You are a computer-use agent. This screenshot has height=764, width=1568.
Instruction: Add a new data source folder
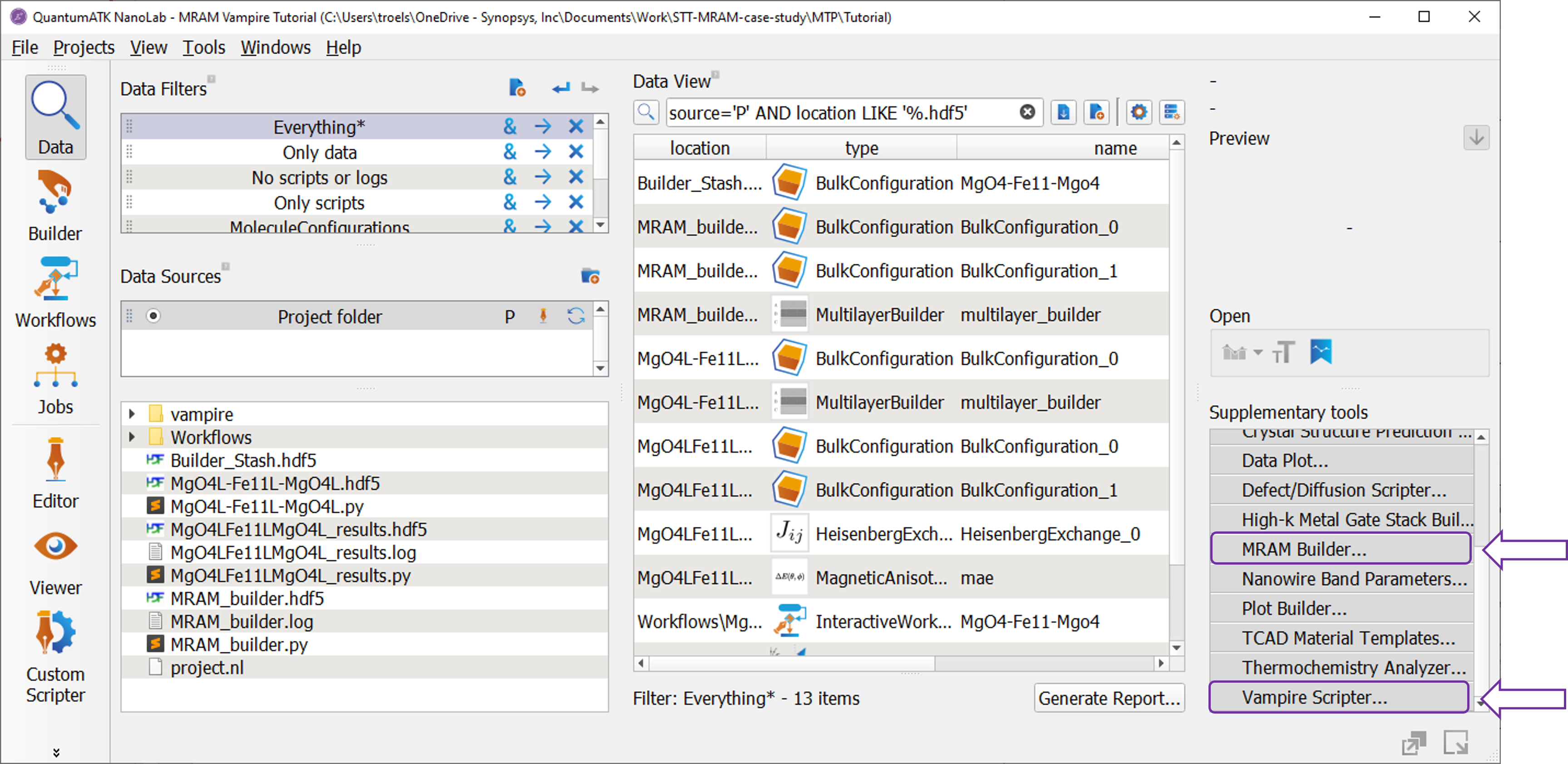pos(590,276)
